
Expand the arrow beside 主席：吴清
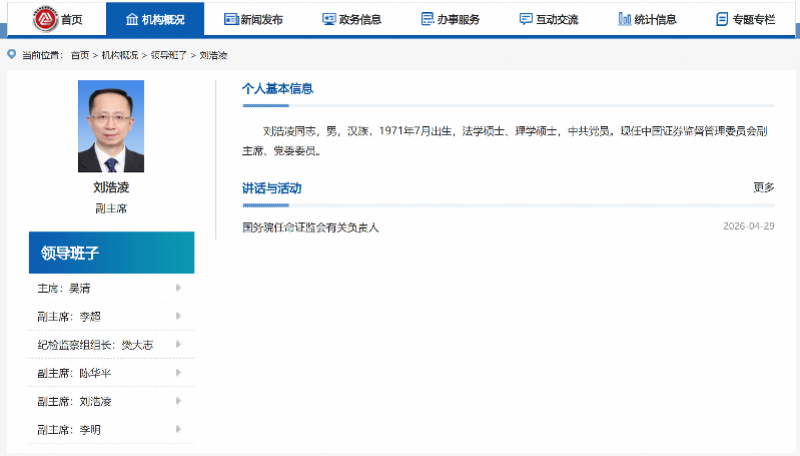(178, 288)
